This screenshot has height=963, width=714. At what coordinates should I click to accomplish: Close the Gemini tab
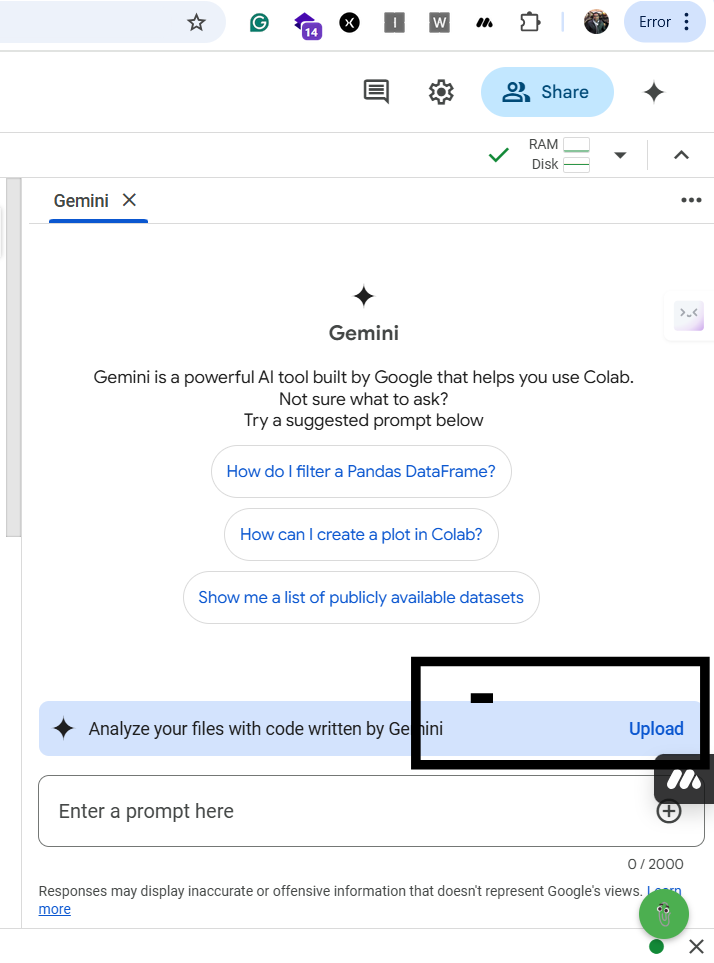tap(129, 200)
